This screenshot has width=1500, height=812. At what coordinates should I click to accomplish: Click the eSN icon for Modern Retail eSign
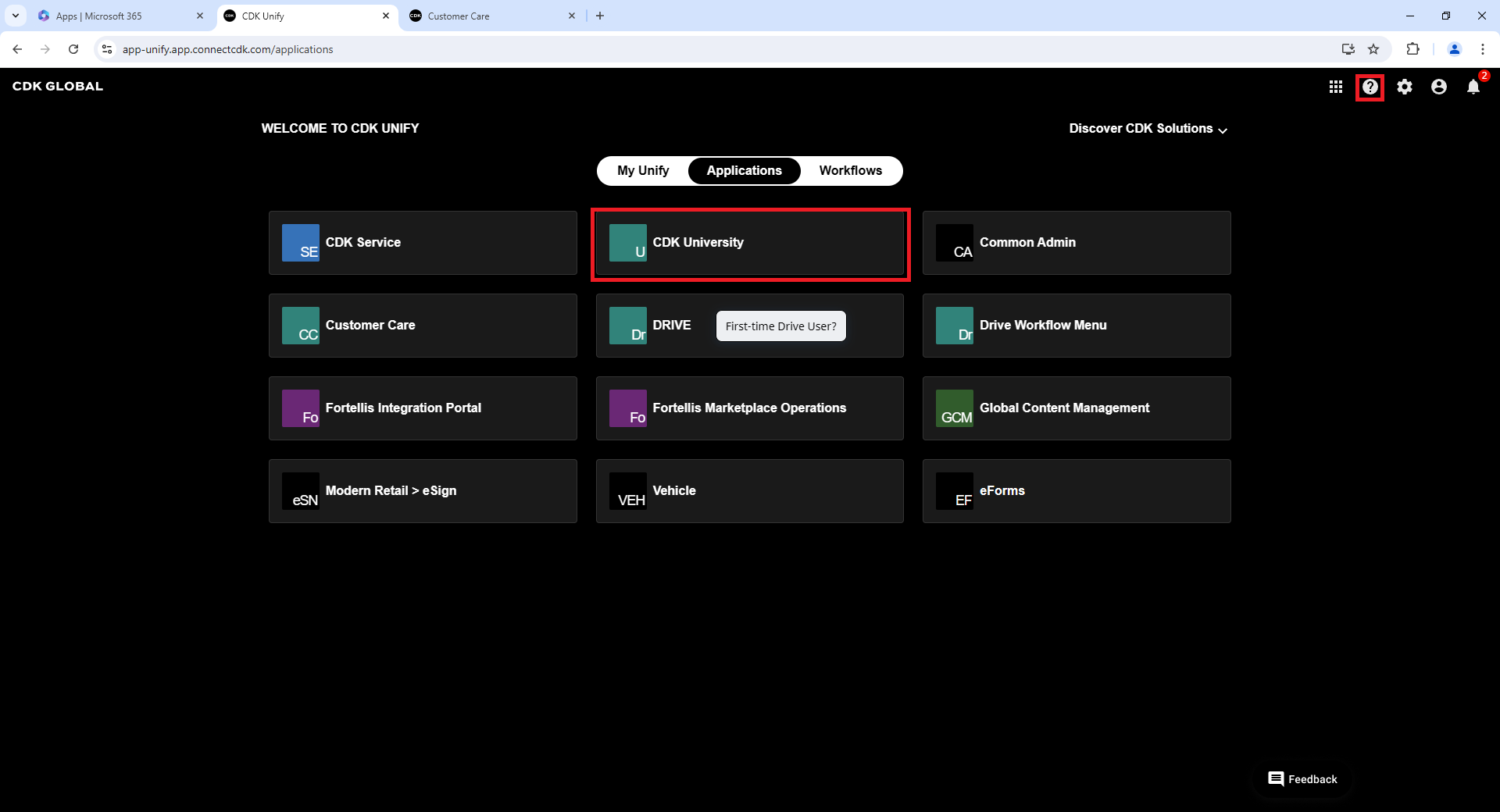point(301,491)
